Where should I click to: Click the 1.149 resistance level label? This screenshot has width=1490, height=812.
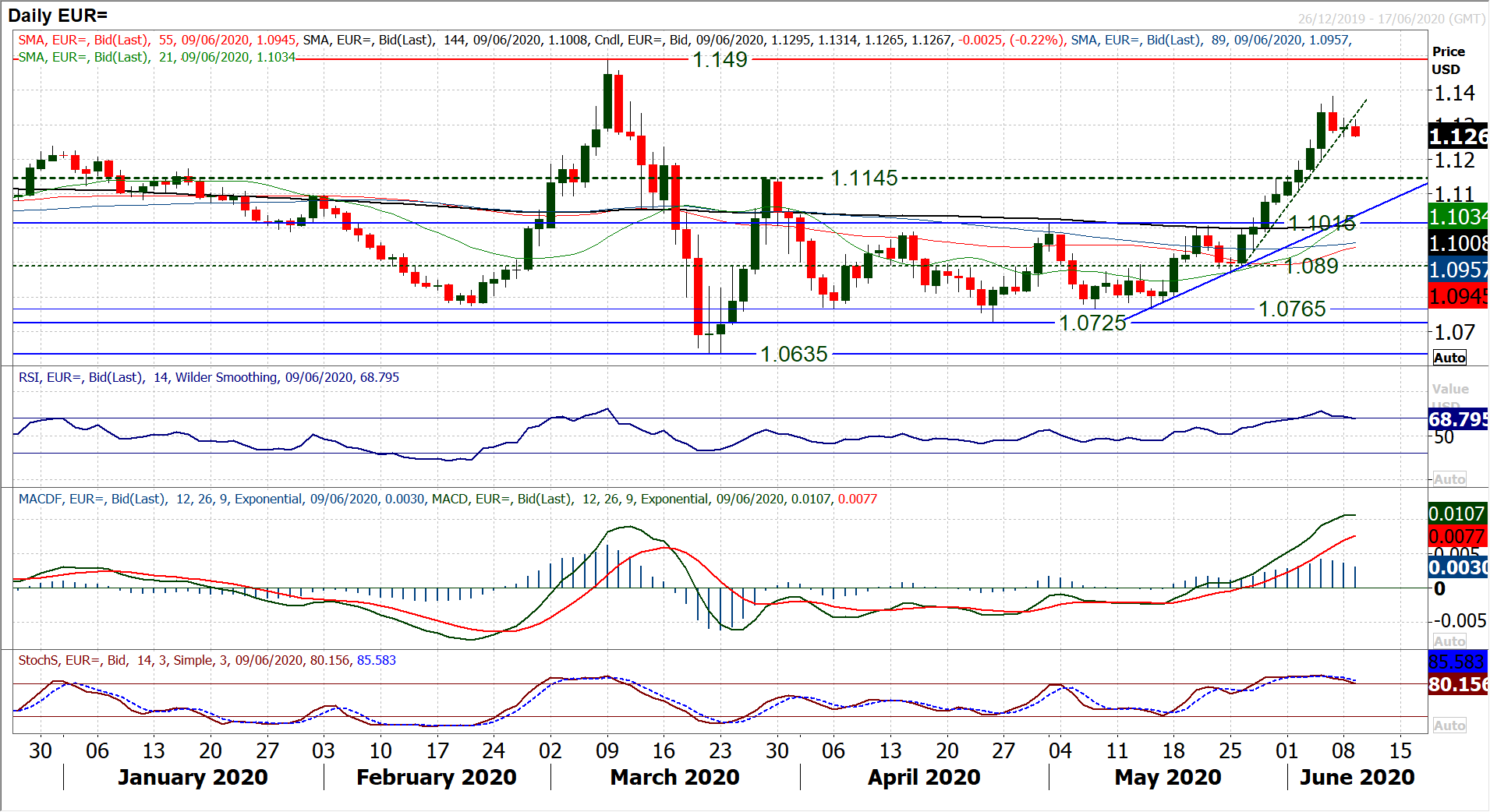pyautogui.click(x=720, y=59)
